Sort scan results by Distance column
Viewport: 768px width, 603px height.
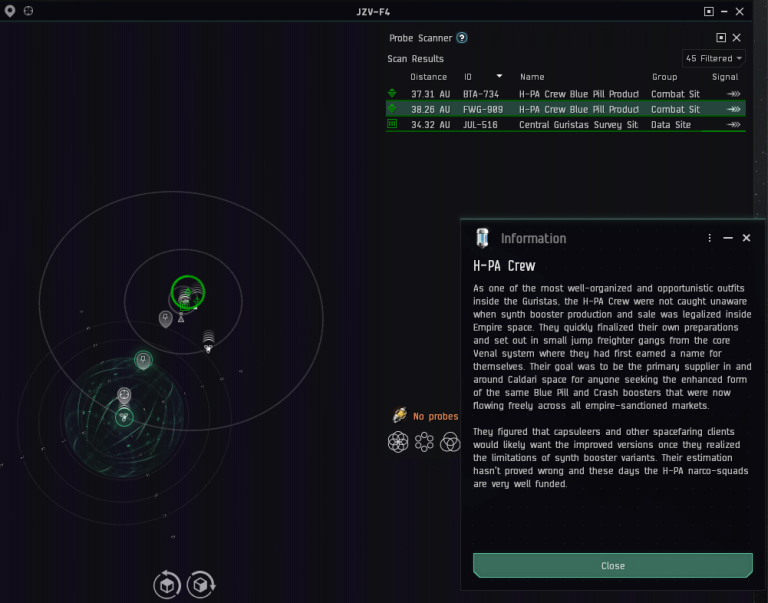coord(428,77)
